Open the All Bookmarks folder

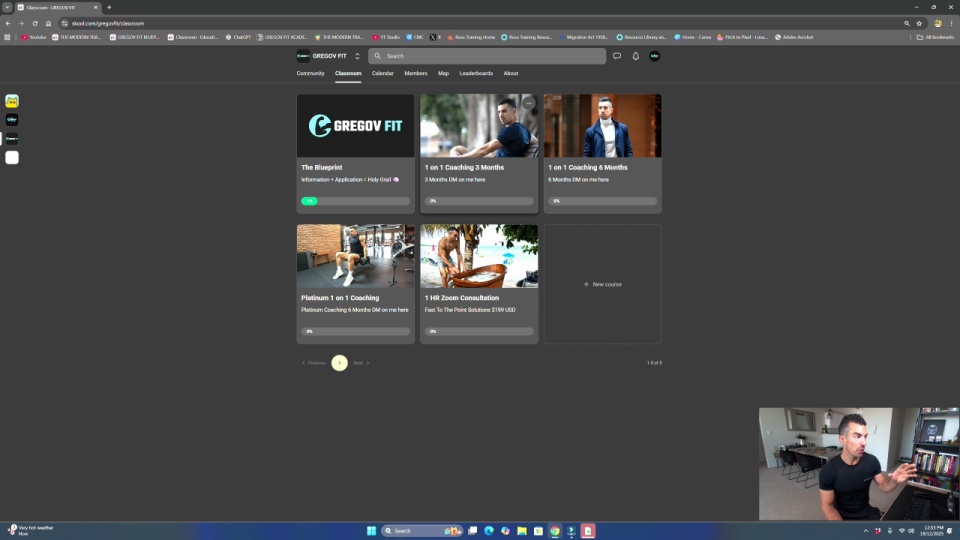[936, 37]
